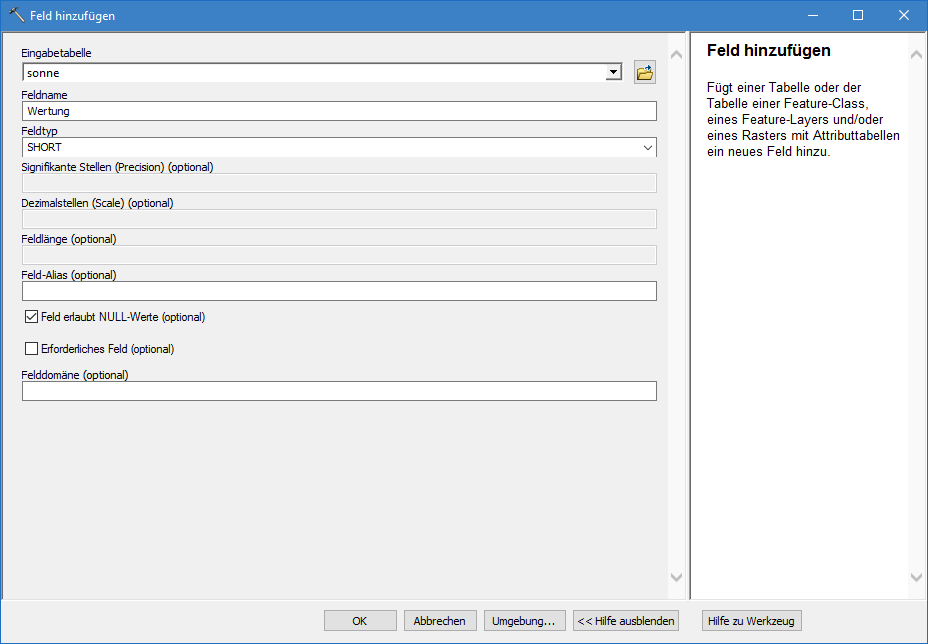Click into the Feldname input field

339,111
